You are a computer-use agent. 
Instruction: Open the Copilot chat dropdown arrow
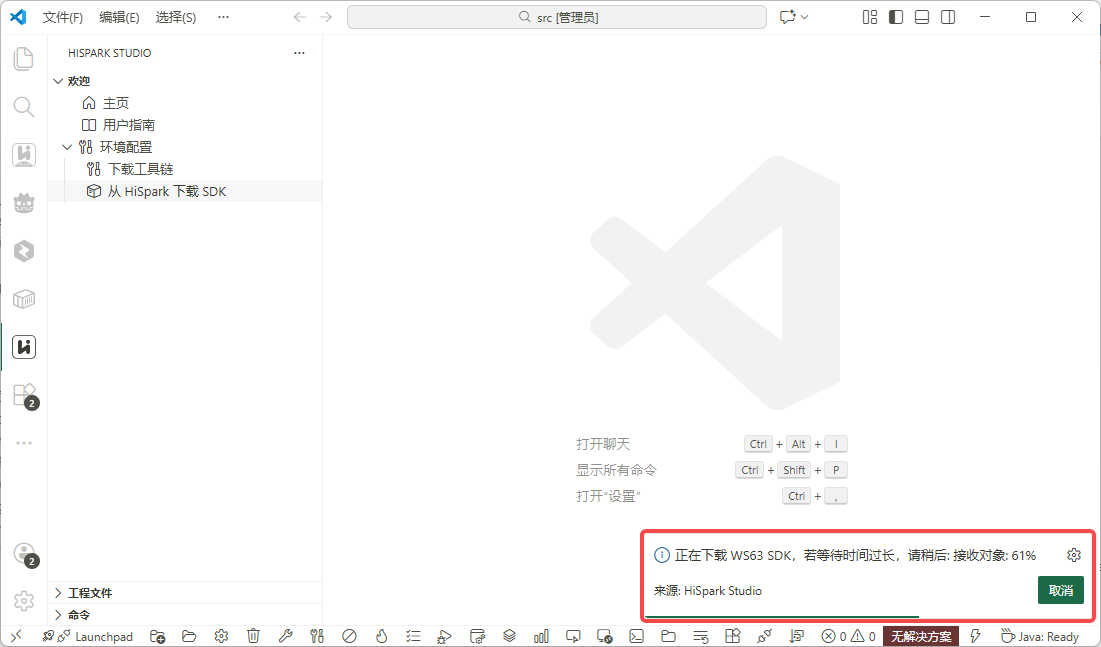click(805, 17)
